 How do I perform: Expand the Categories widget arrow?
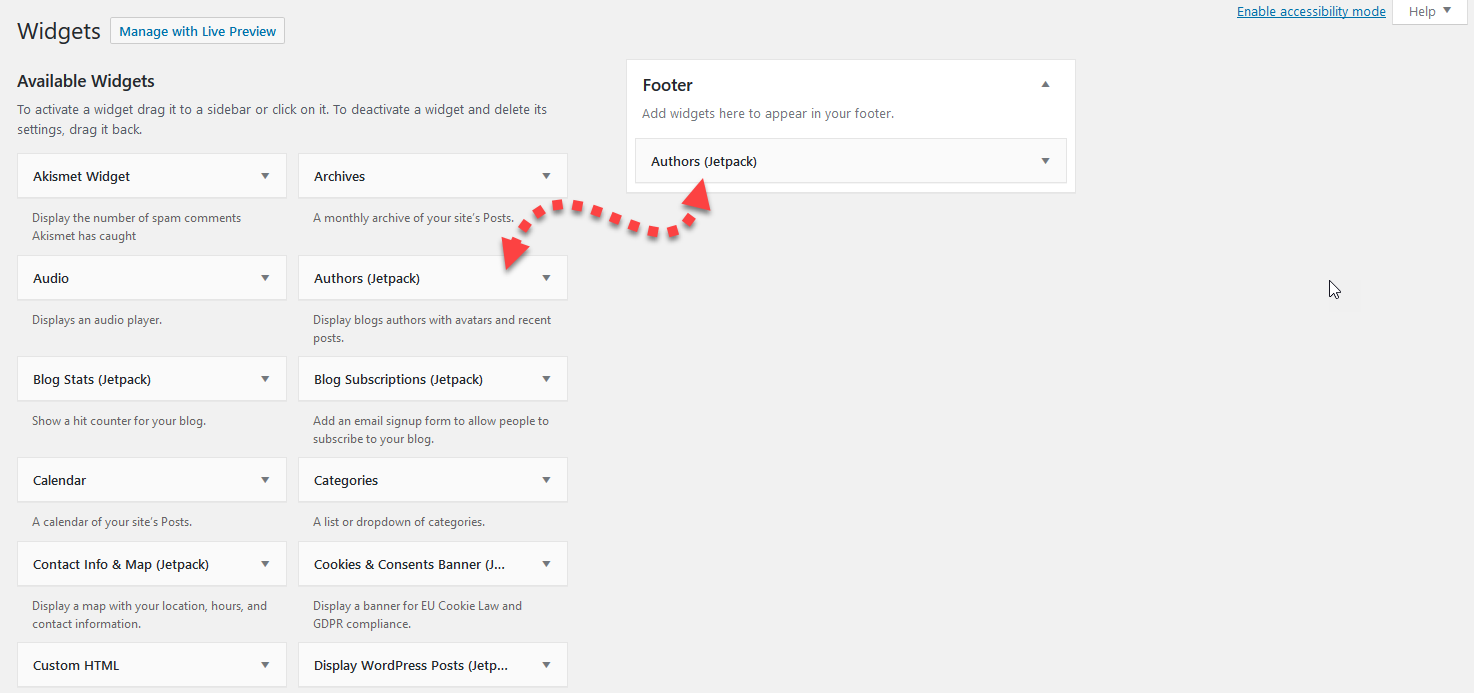[546, 480]
